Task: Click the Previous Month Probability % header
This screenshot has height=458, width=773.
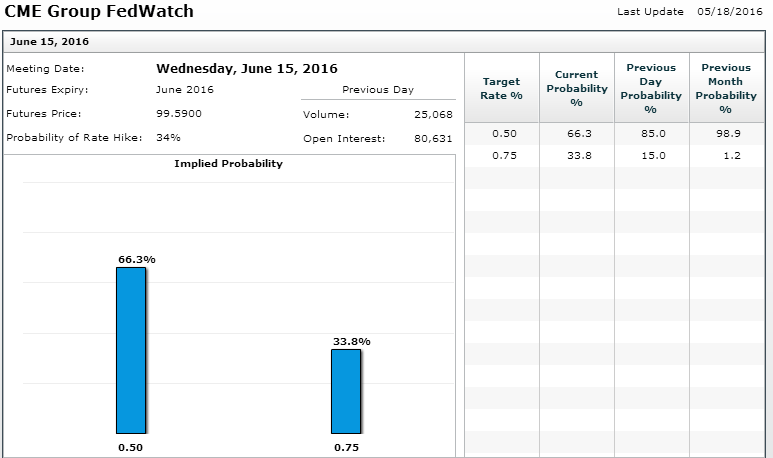Action: point(726,88)
